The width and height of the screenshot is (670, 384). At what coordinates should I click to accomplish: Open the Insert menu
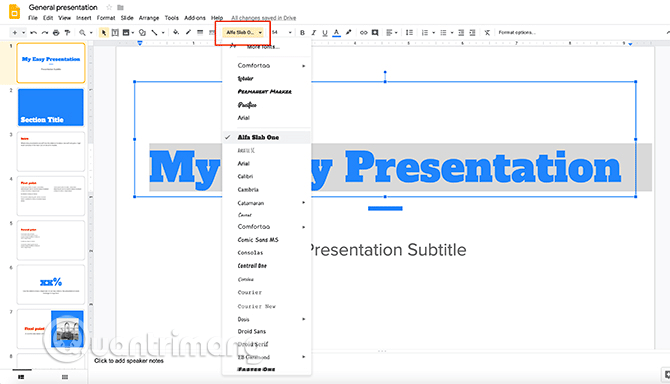(x=84, y=18)
